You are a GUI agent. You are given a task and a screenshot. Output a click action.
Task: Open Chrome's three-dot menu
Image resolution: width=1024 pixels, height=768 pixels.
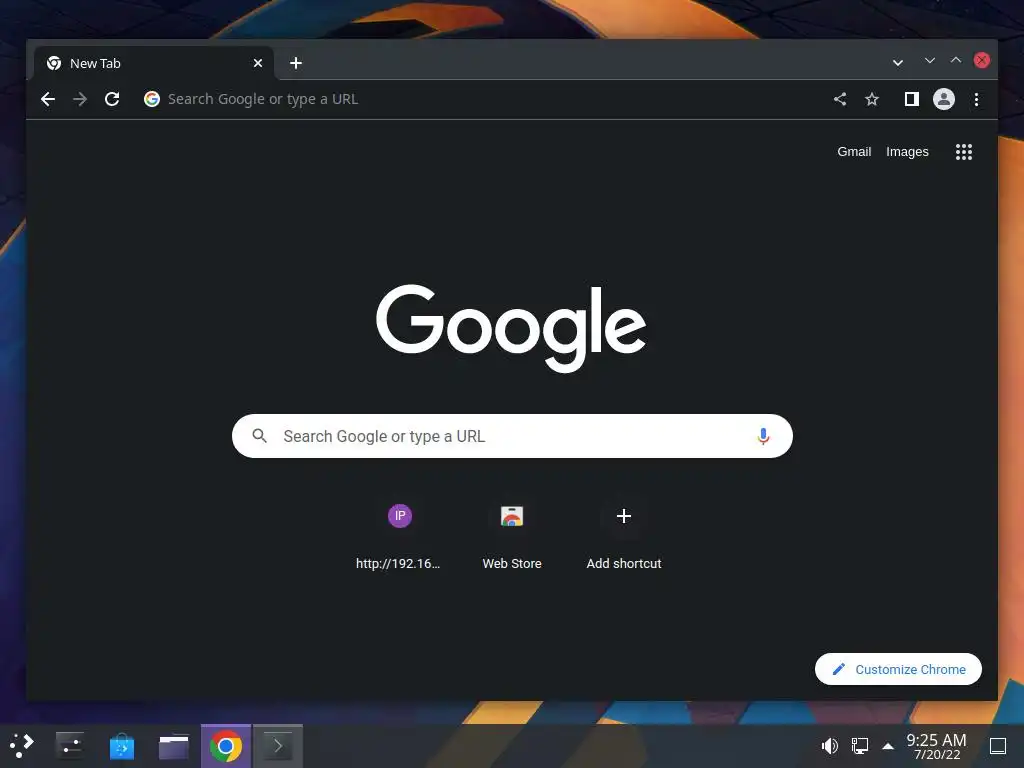[976, 99]
